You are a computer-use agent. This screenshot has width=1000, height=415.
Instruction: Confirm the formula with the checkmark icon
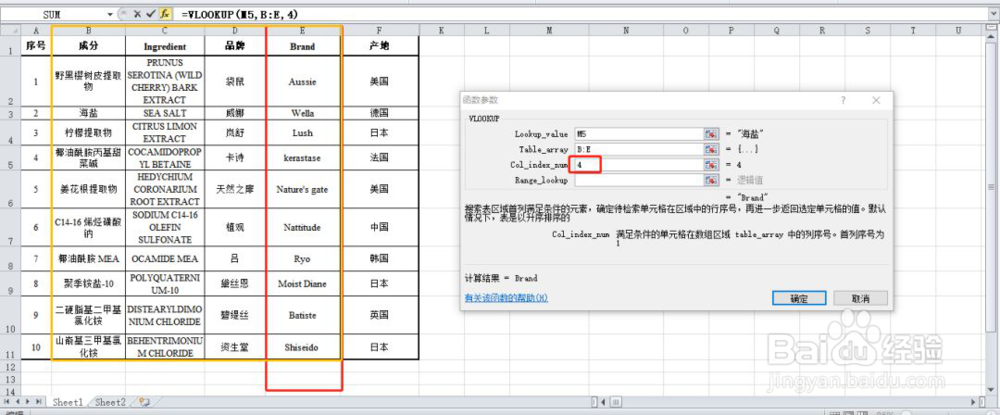[151, 13]
